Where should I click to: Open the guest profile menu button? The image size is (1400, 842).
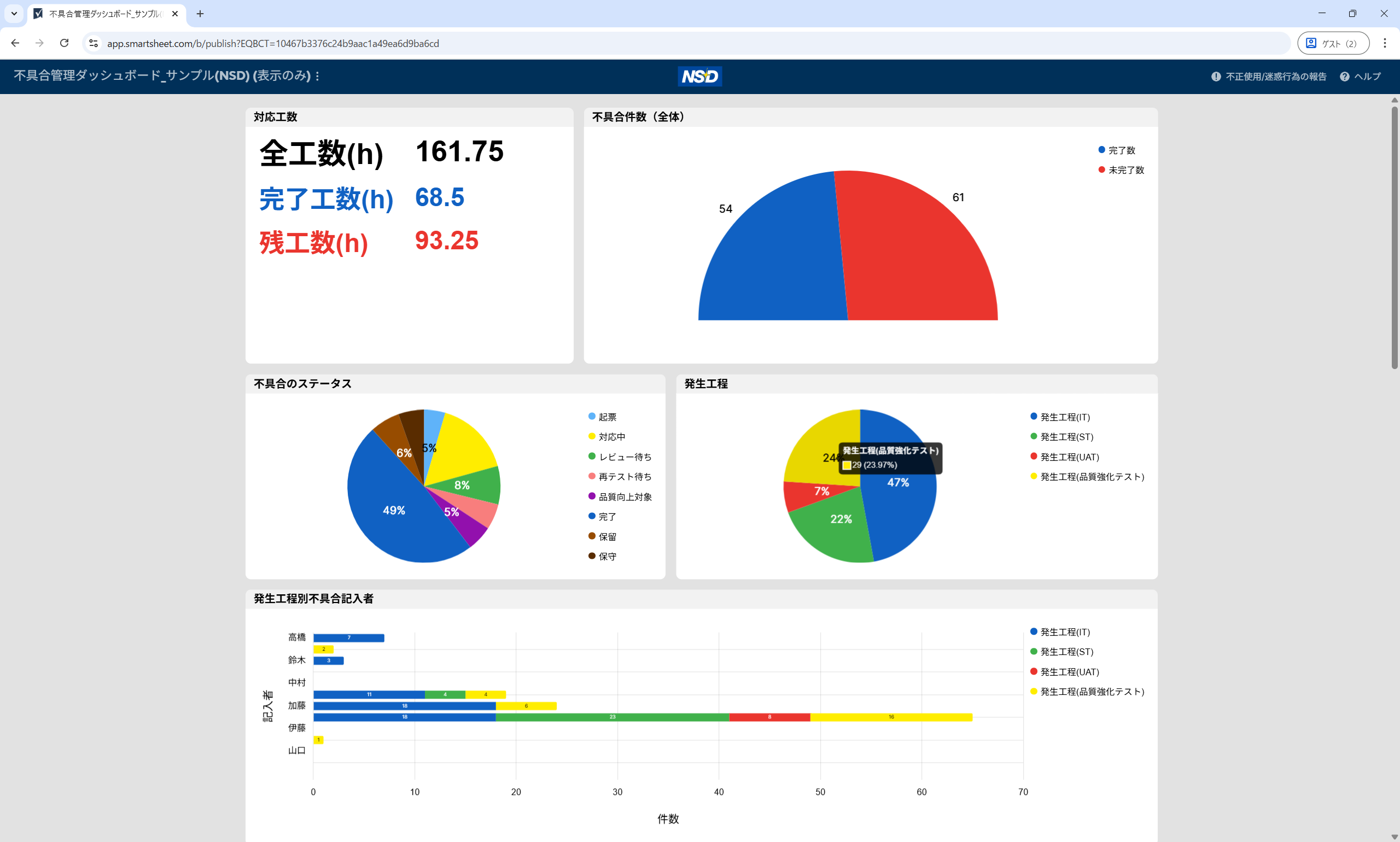coord(1333,43)
